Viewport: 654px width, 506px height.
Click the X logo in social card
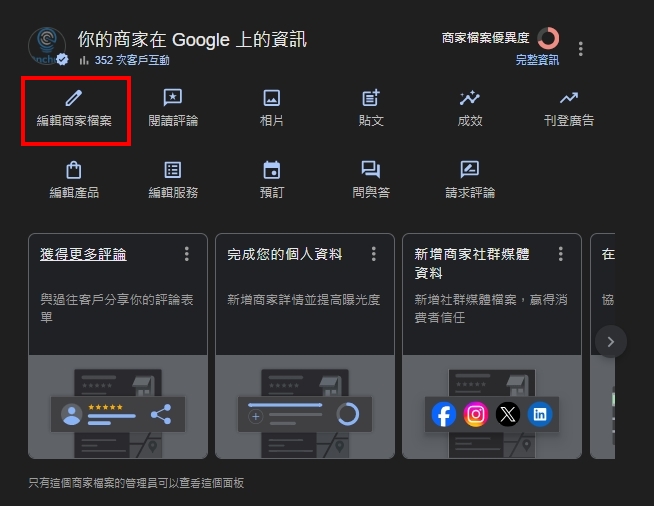pos(508,414)
